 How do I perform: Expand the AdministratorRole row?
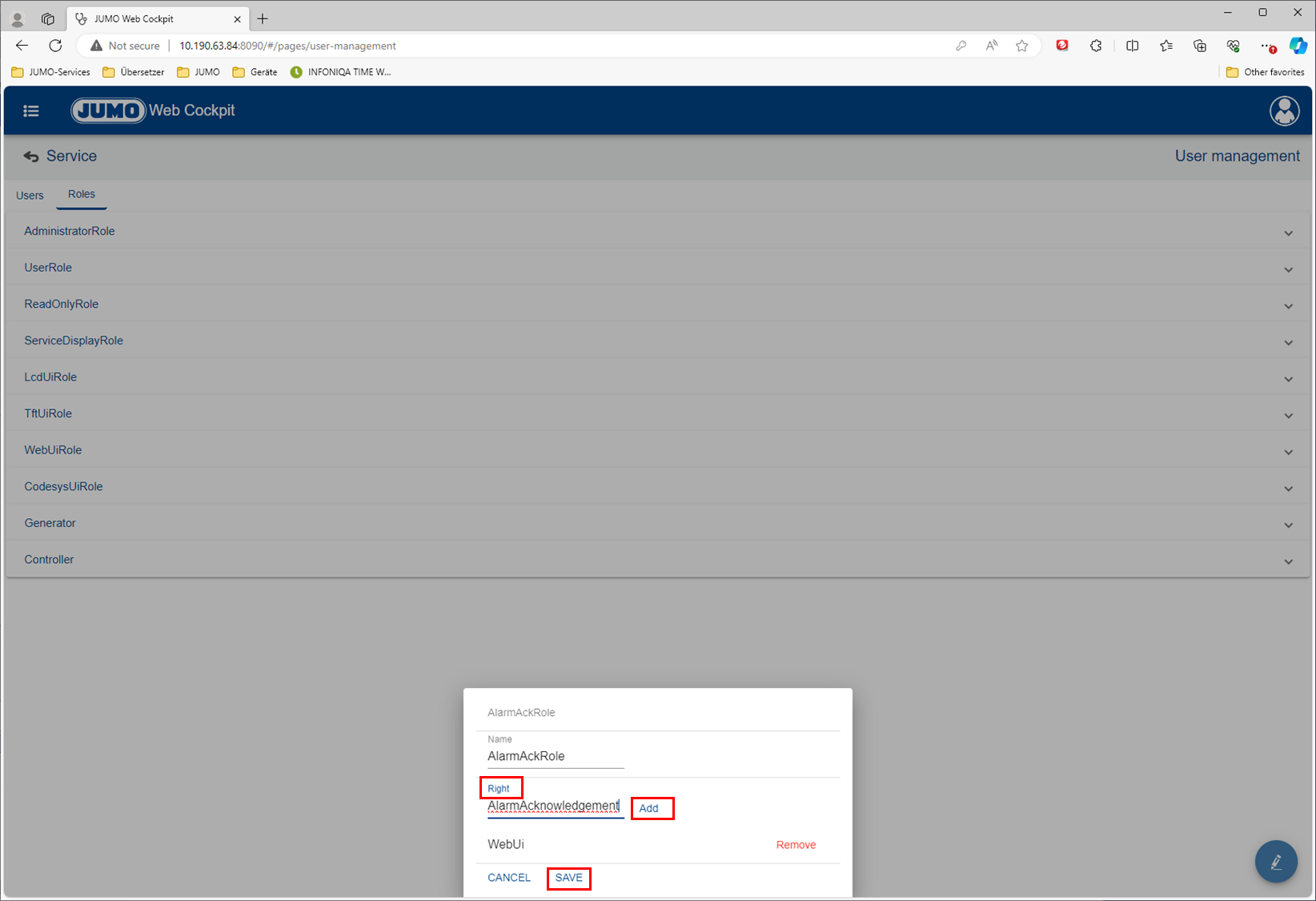[x=1288, y=233]
